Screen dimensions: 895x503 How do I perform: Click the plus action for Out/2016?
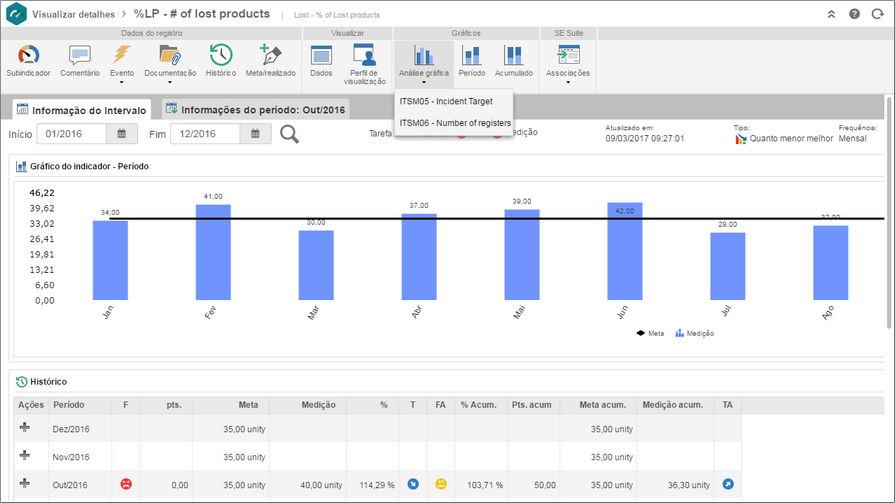[25, 484]
